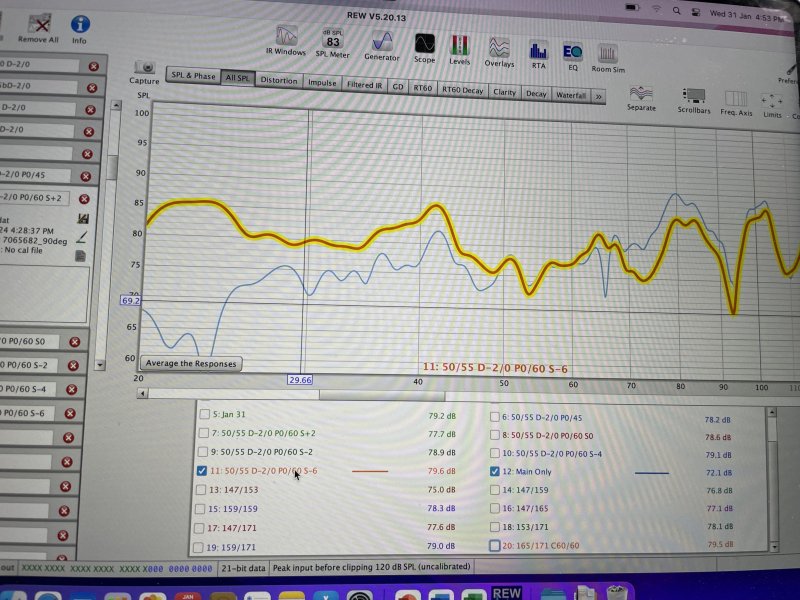Expand more graph tabs with the » button
Screen dimensions: 800x600
pos(598,96)
